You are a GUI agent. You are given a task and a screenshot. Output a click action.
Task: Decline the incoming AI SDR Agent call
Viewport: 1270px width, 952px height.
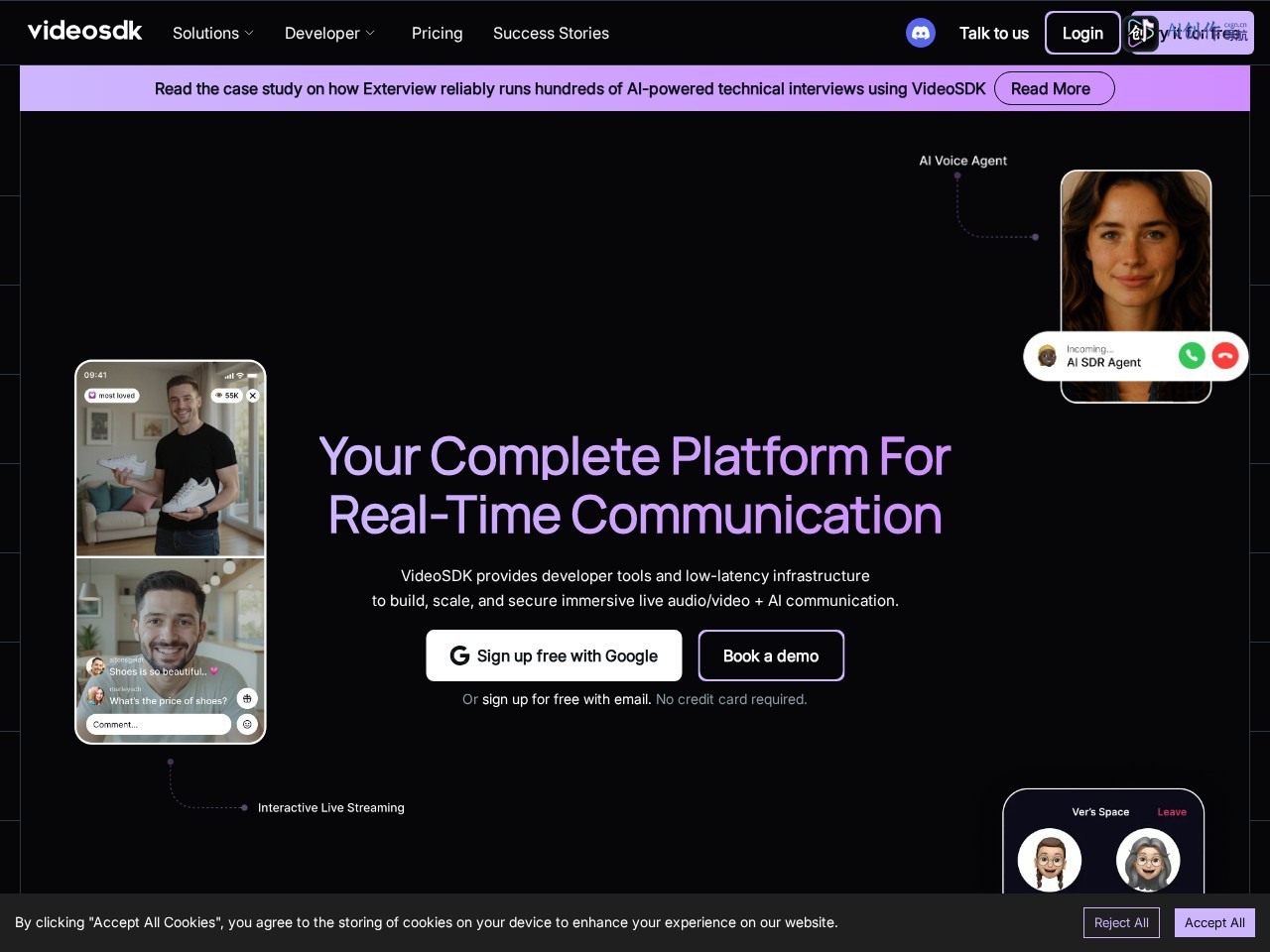[1225, 355]
